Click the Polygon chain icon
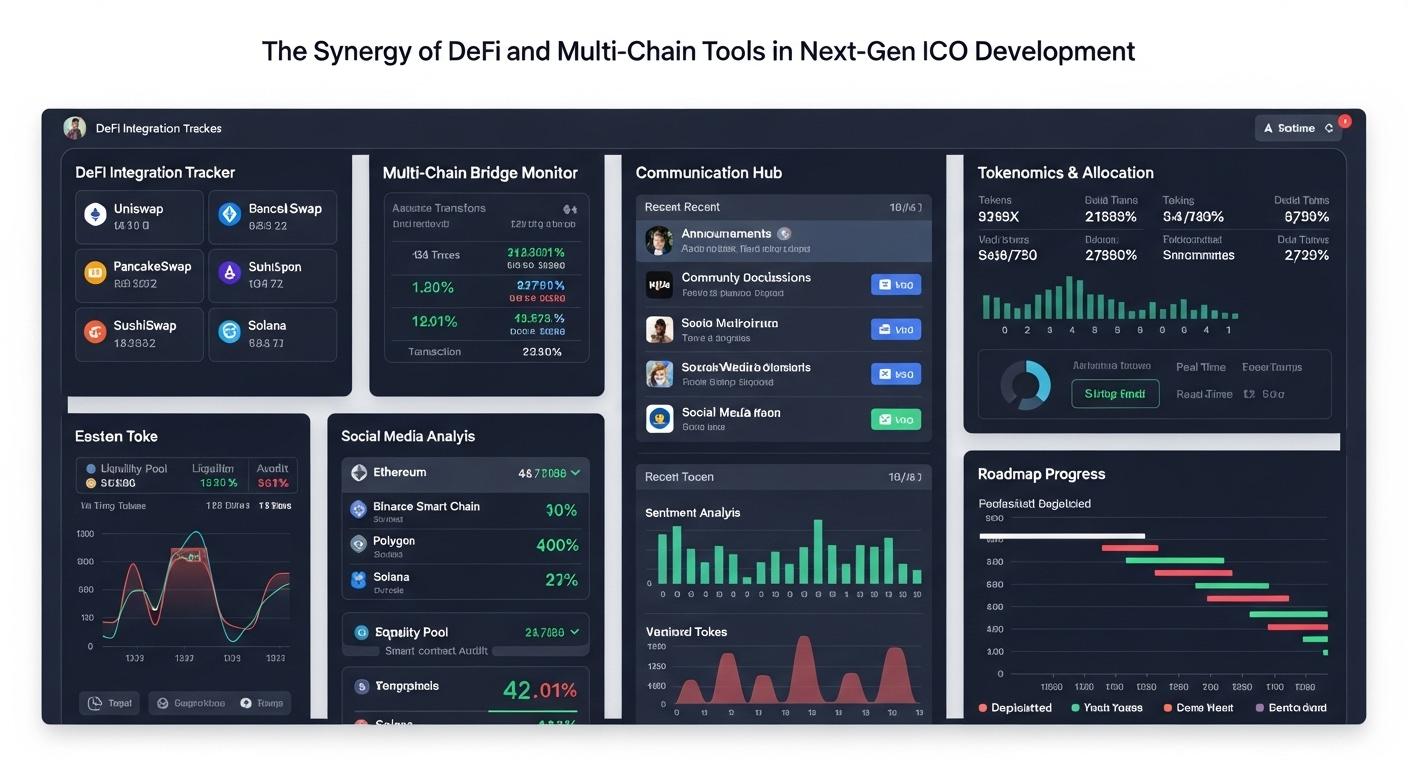Screen dimensions: 1408x768 358,544
